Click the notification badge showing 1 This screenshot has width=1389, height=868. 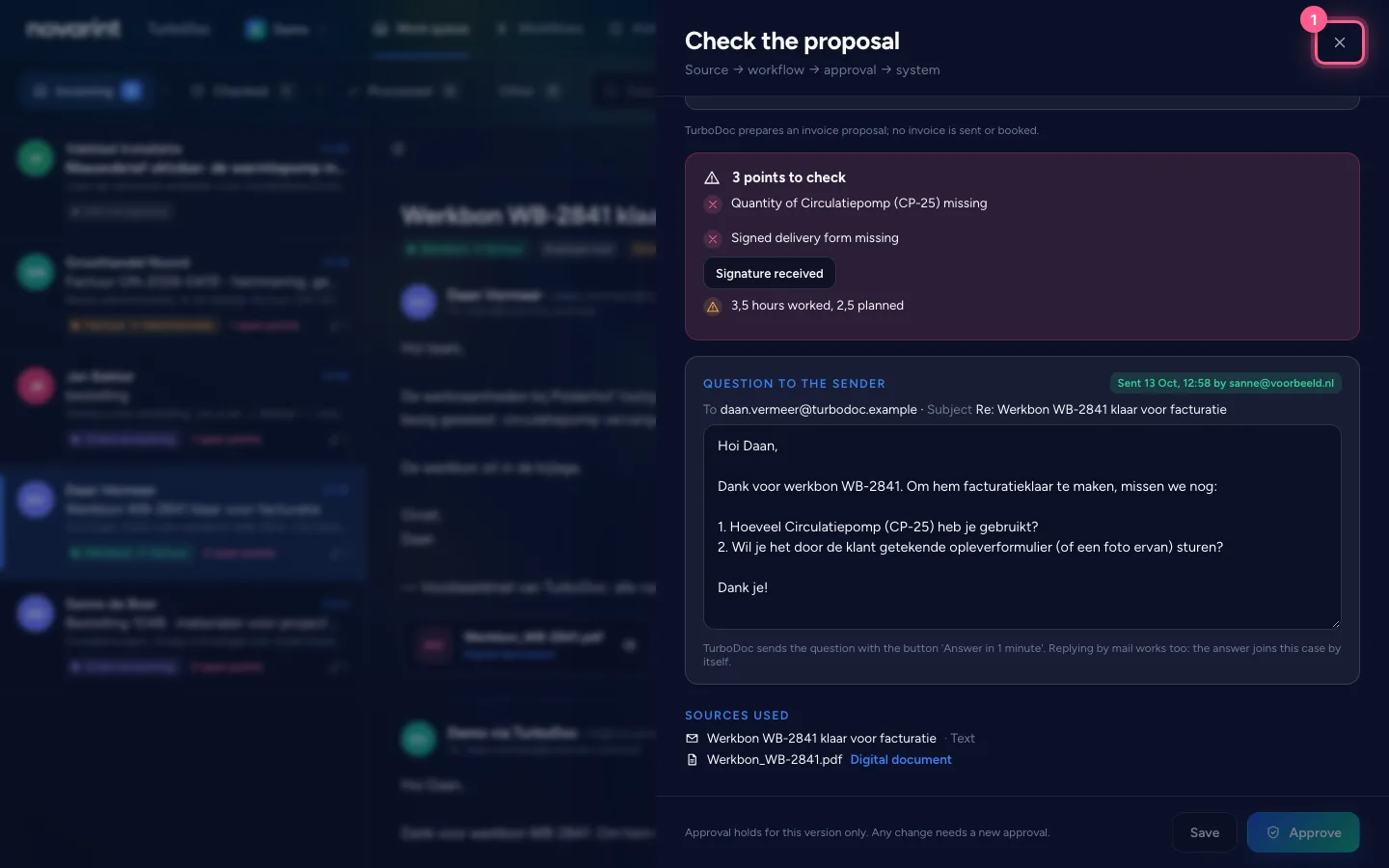point(1314,20)
